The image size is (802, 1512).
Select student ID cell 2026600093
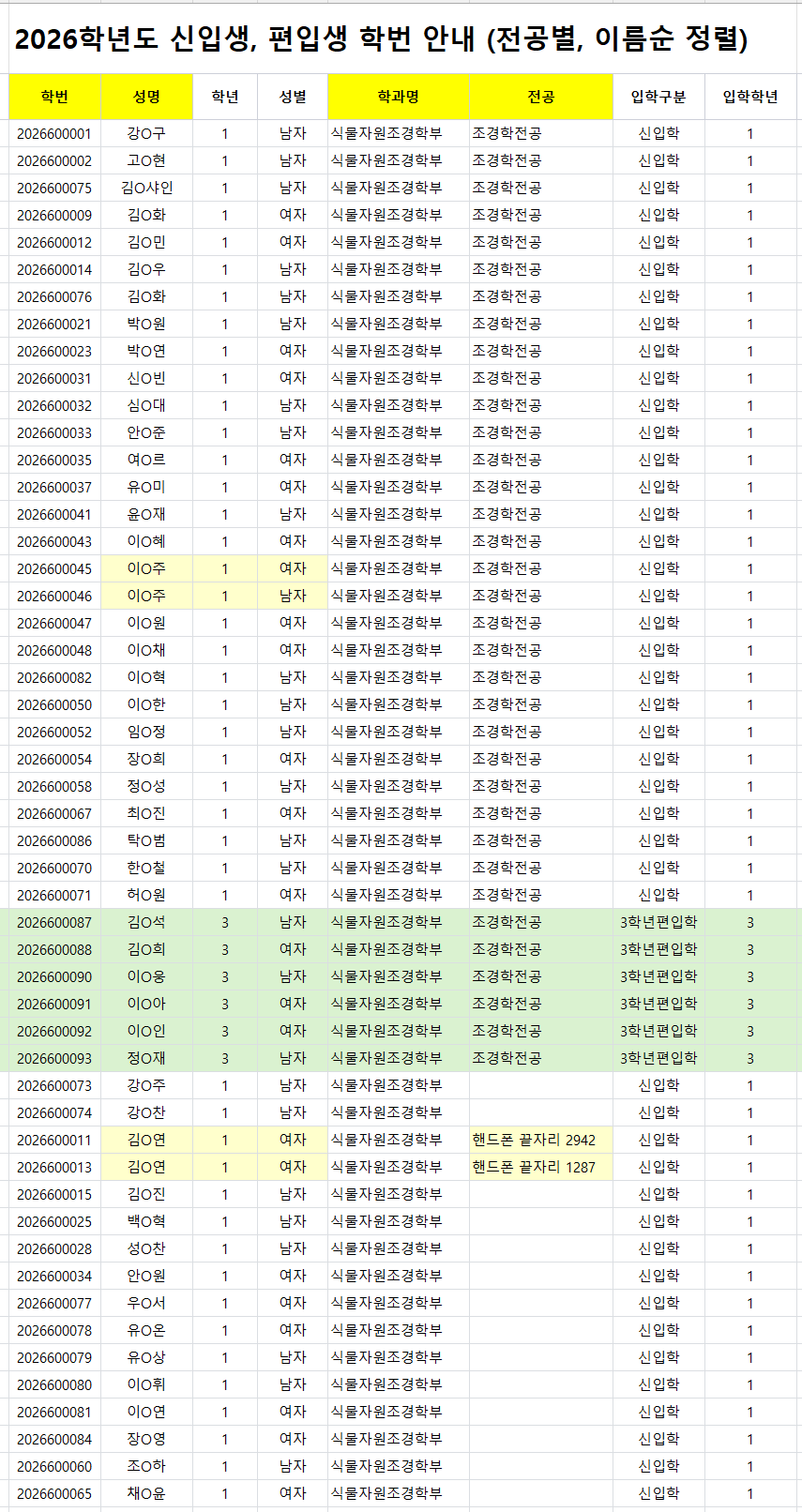point(54,1058)
